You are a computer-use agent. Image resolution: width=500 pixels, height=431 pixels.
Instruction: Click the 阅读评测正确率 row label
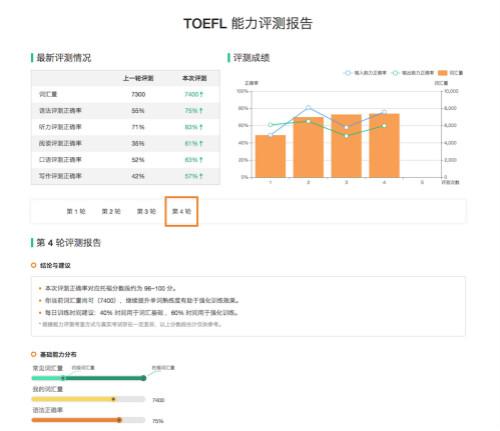pyautogui.click(x=60, y=143)
